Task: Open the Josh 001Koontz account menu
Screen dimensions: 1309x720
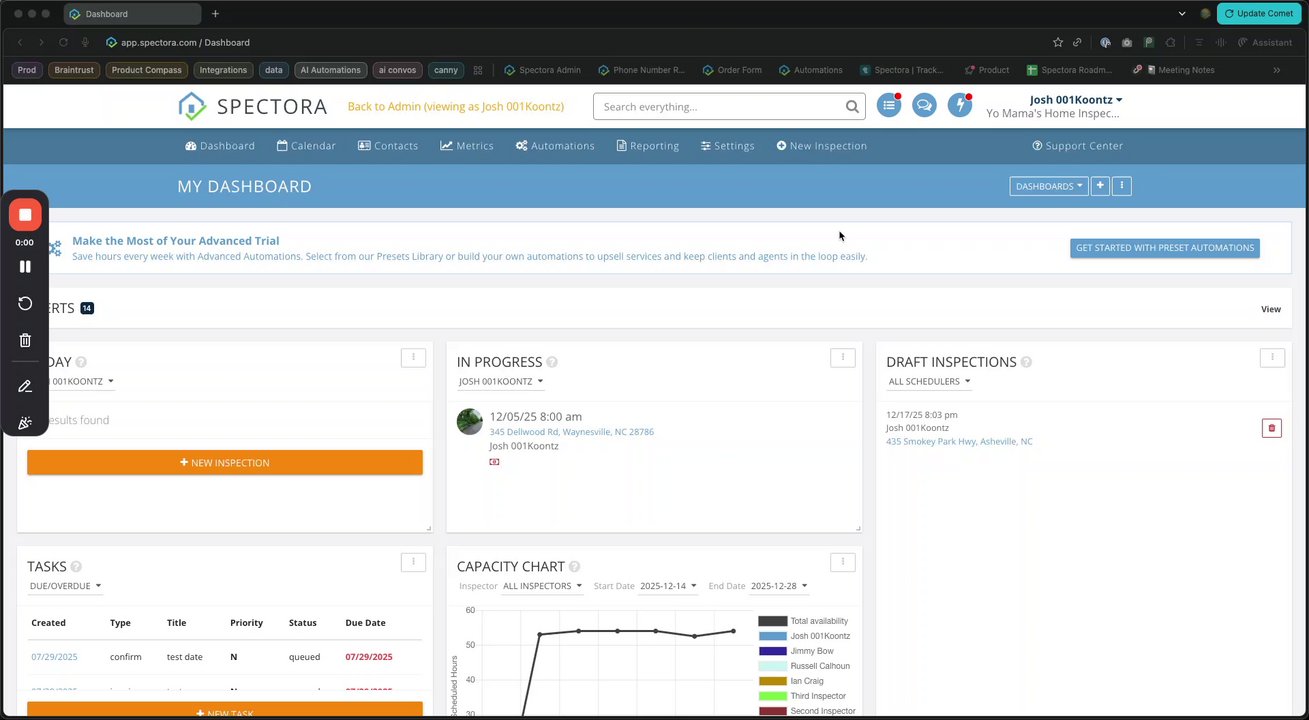Action: pos(1076,100)
